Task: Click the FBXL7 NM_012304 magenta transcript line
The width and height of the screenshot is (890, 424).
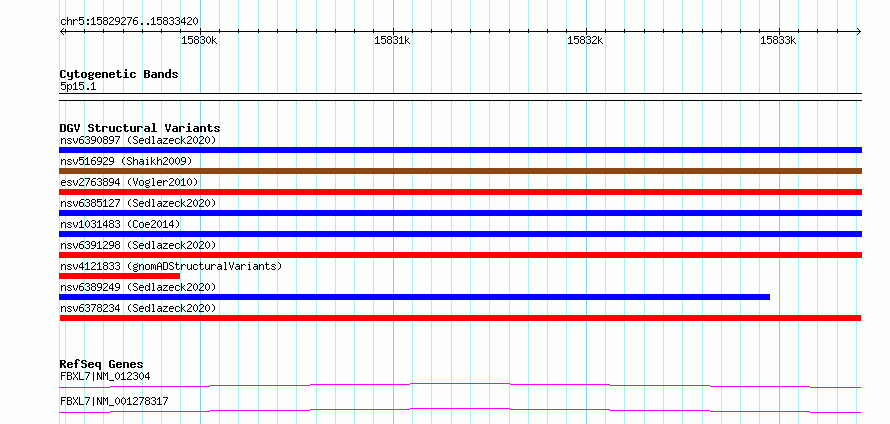Action: [460, 385]
